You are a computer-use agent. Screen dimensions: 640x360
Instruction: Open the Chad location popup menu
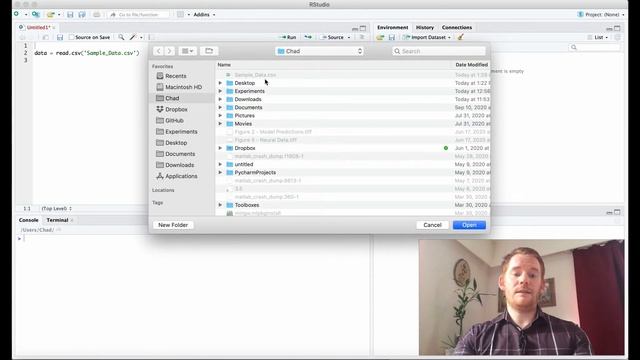click(x=320, y=51)
